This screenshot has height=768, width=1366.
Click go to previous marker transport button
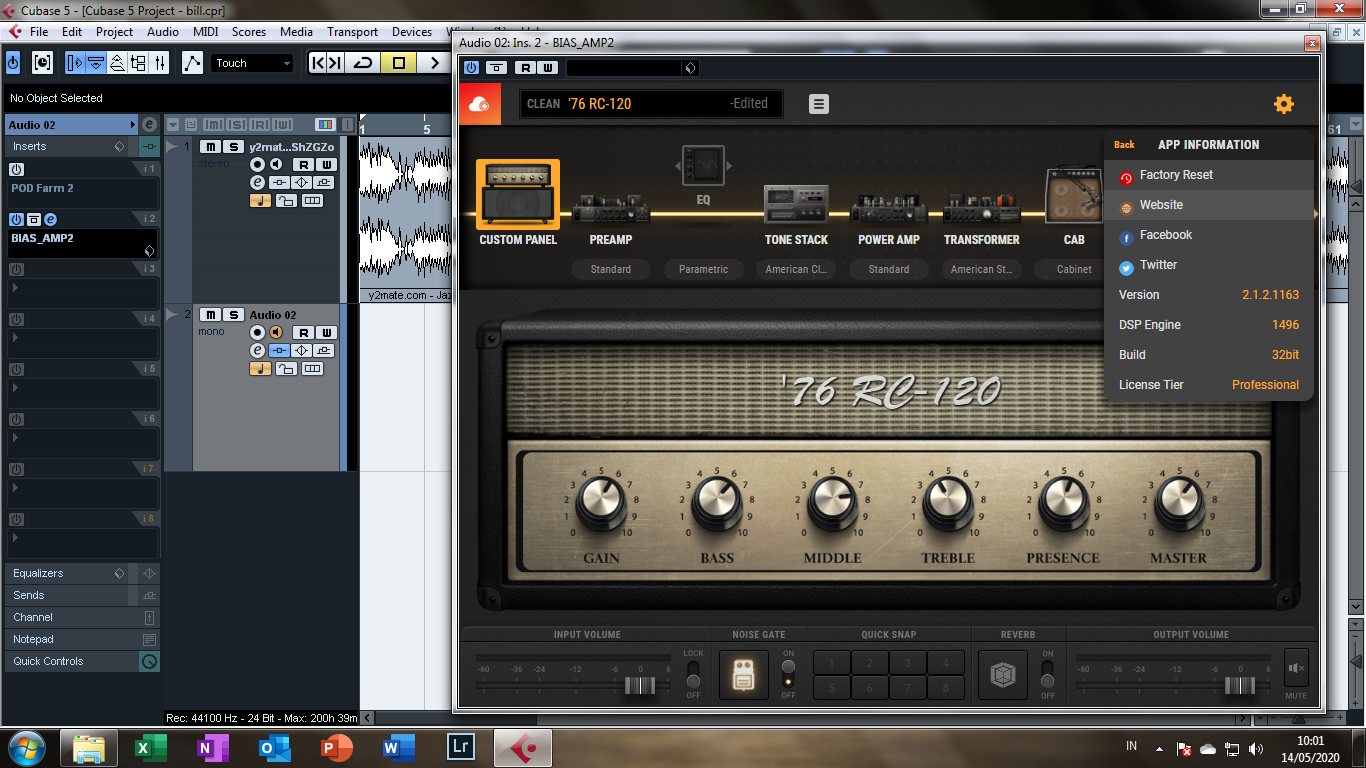[318, 63]
